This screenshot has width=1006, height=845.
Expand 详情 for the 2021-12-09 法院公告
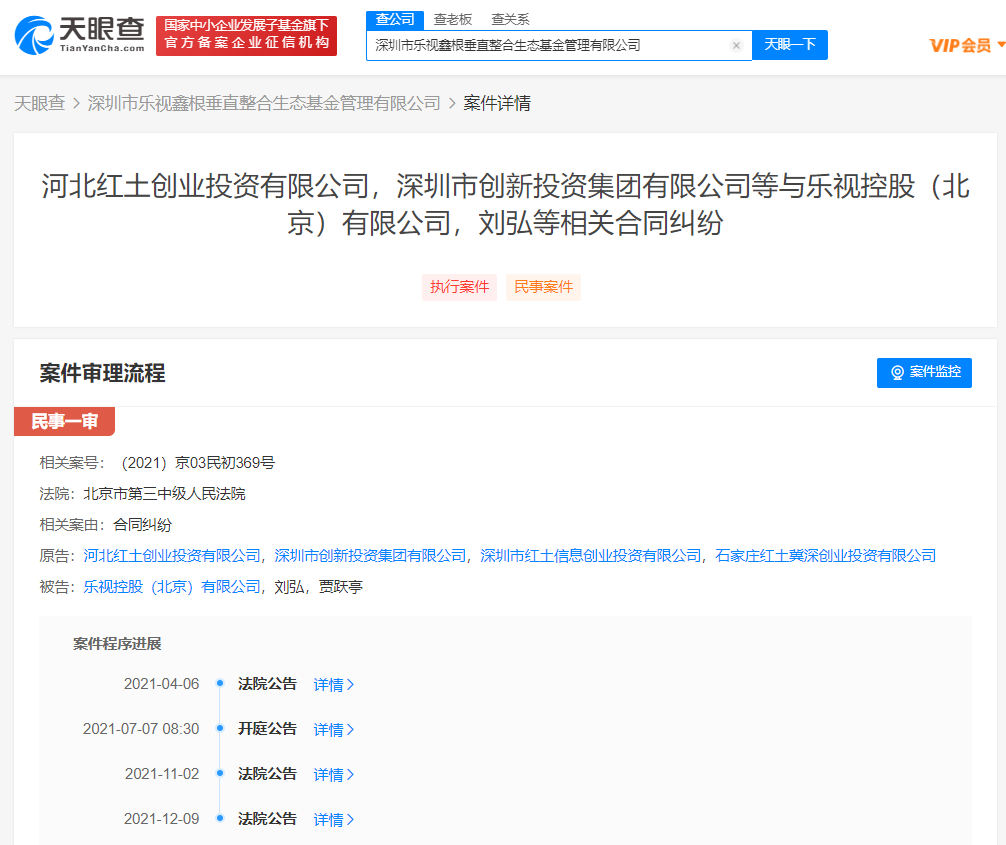coord(334,820)
